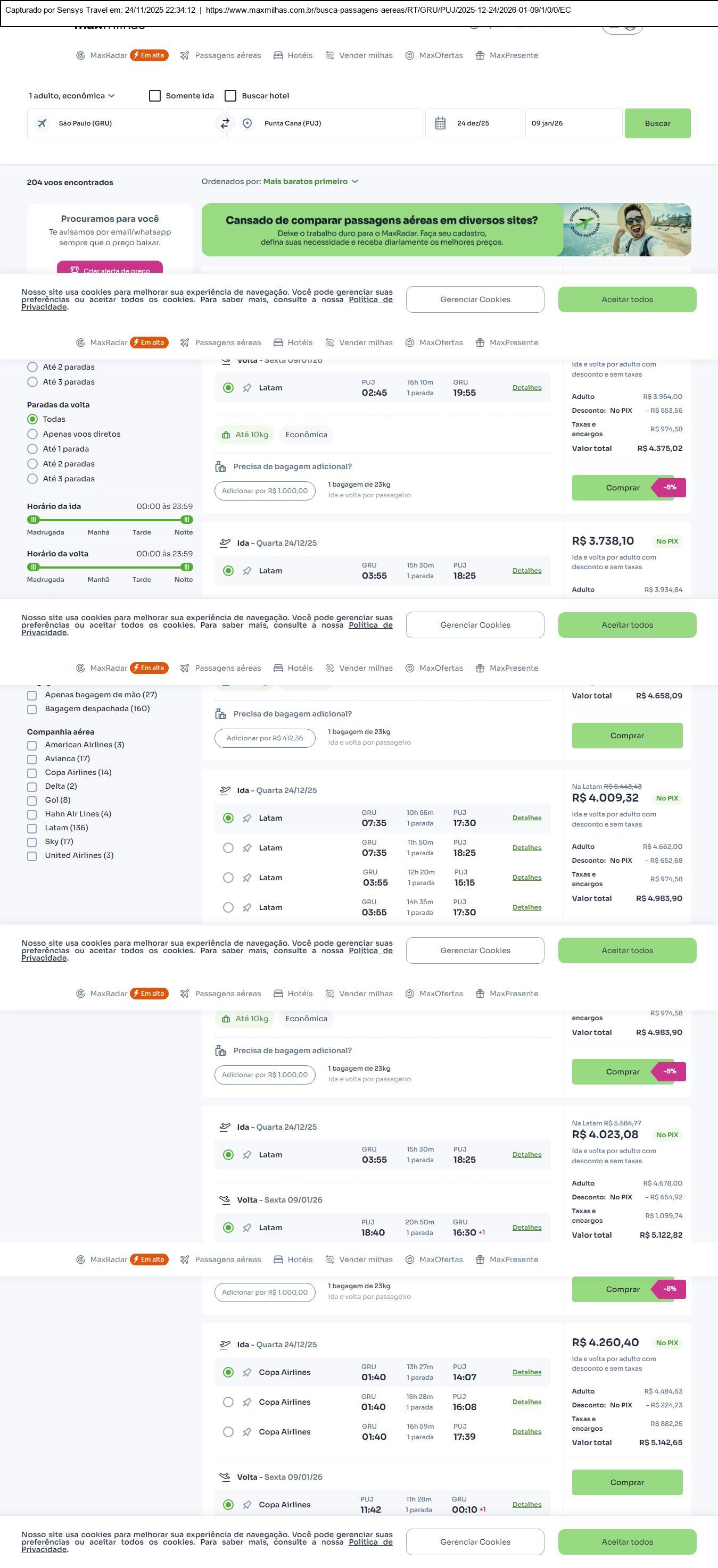
Task: Click the gift icon beside MaxPresente in the top menu
Action: click(480, 55)
